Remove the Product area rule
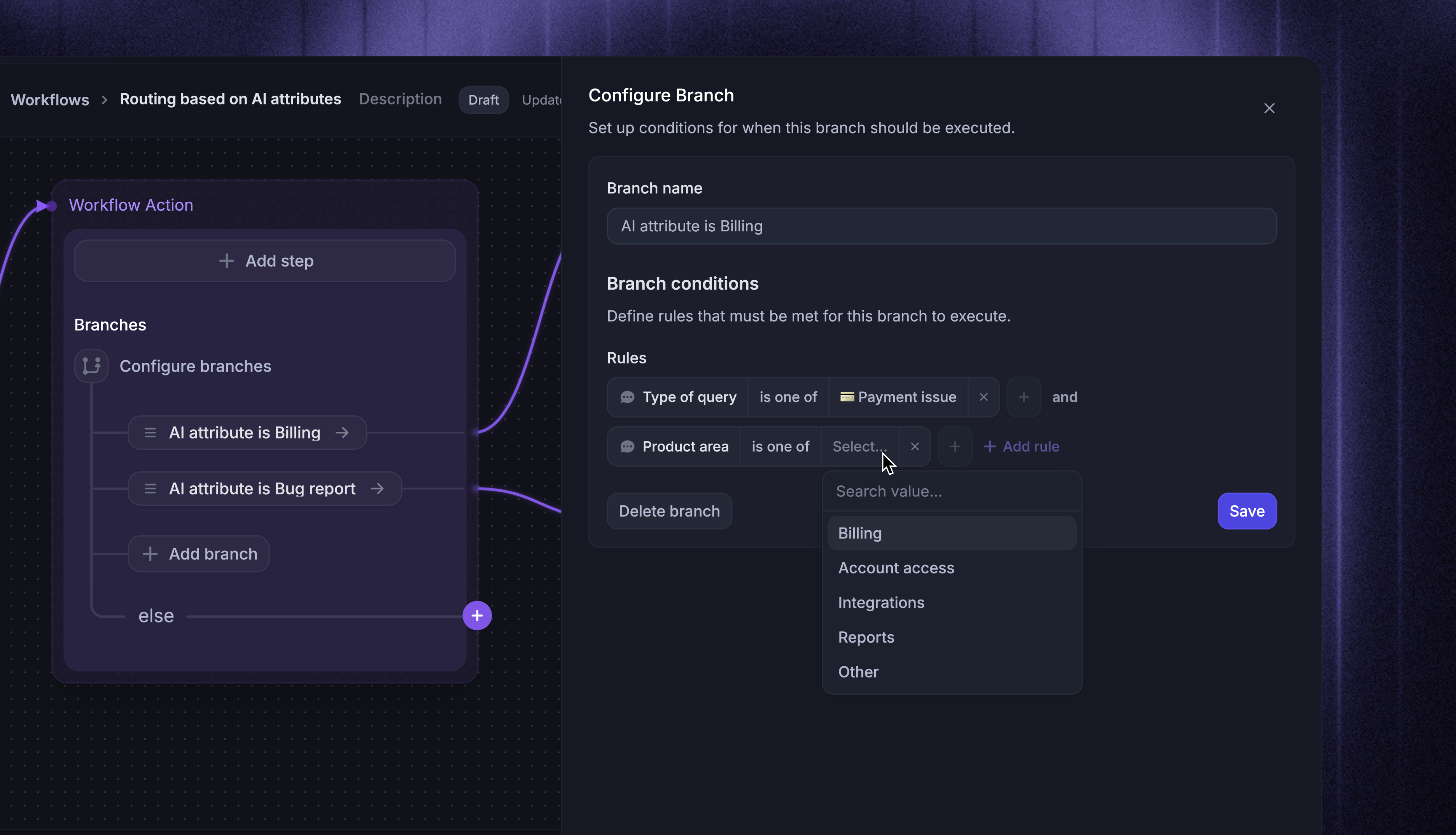The width and height of the screenshot is (1456, 835). click(x=915, y=446)
